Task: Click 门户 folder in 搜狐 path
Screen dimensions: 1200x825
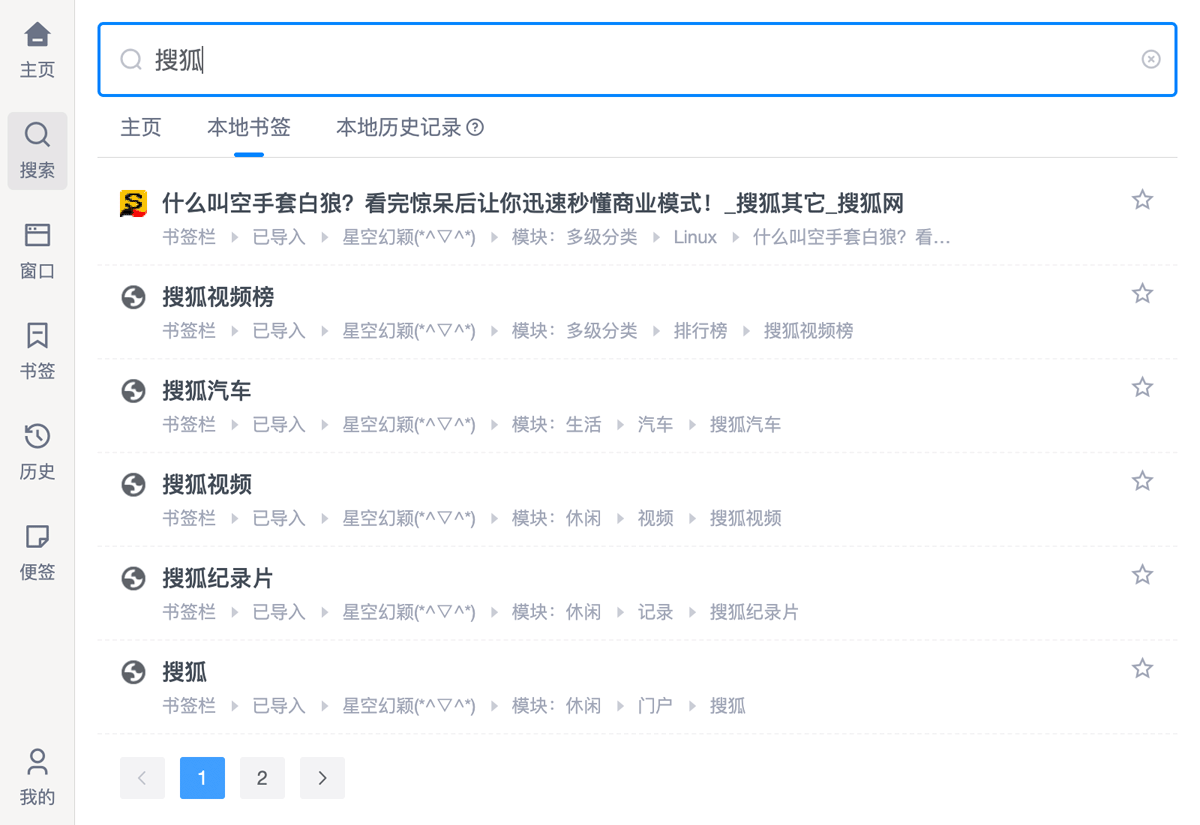Action: (656, 706)
